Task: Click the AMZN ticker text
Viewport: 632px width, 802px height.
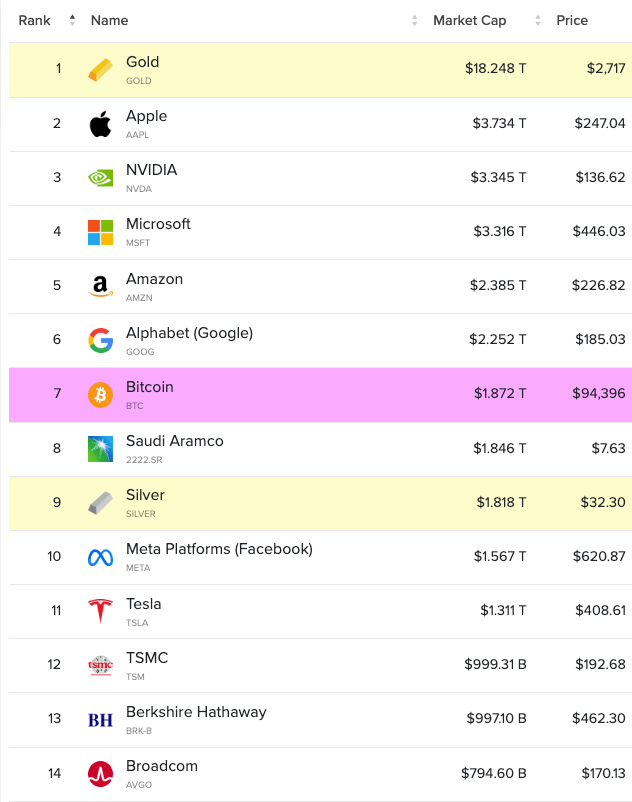Action: (139, 298)
